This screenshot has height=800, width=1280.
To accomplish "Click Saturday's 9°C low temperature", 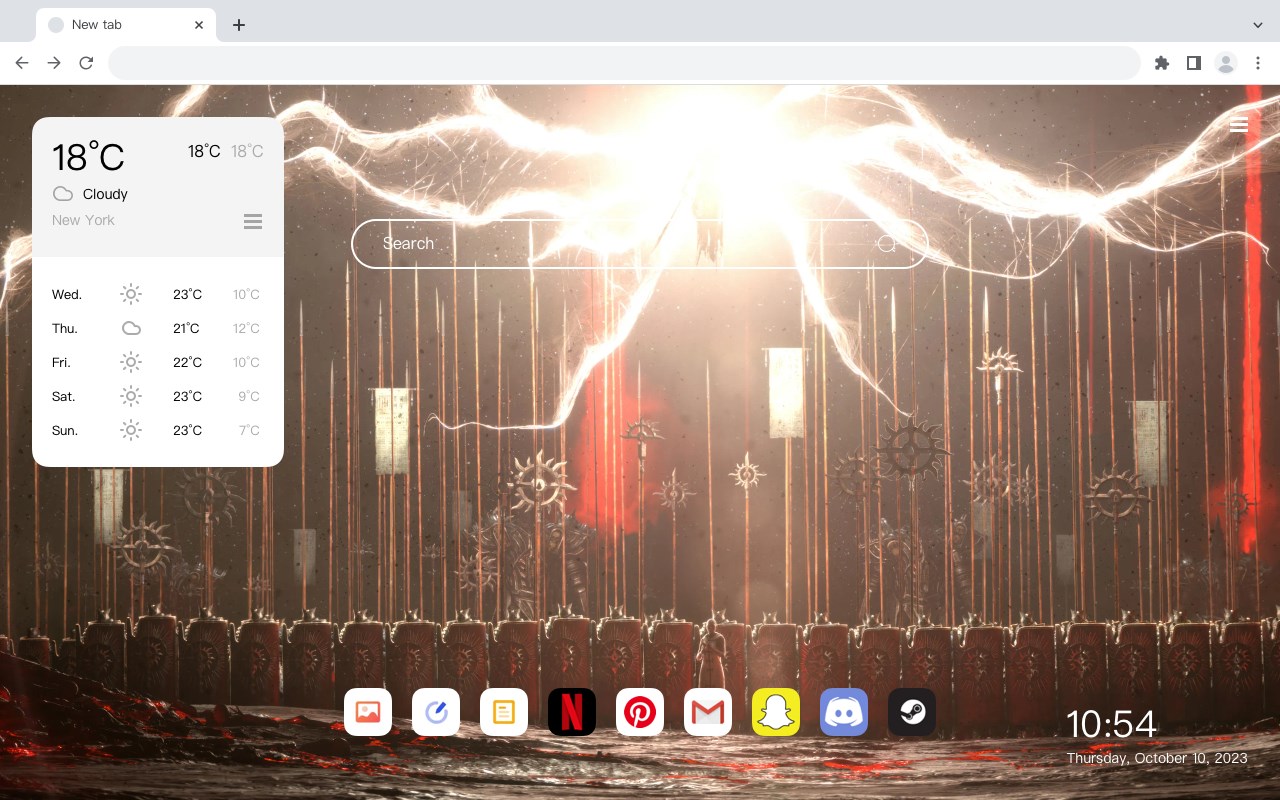I will (x=249, y=396).
